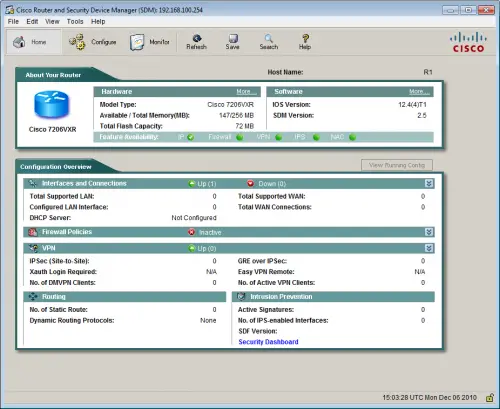Click the Active Signatures label
500x409 pixels.
(x=266, y=310)
